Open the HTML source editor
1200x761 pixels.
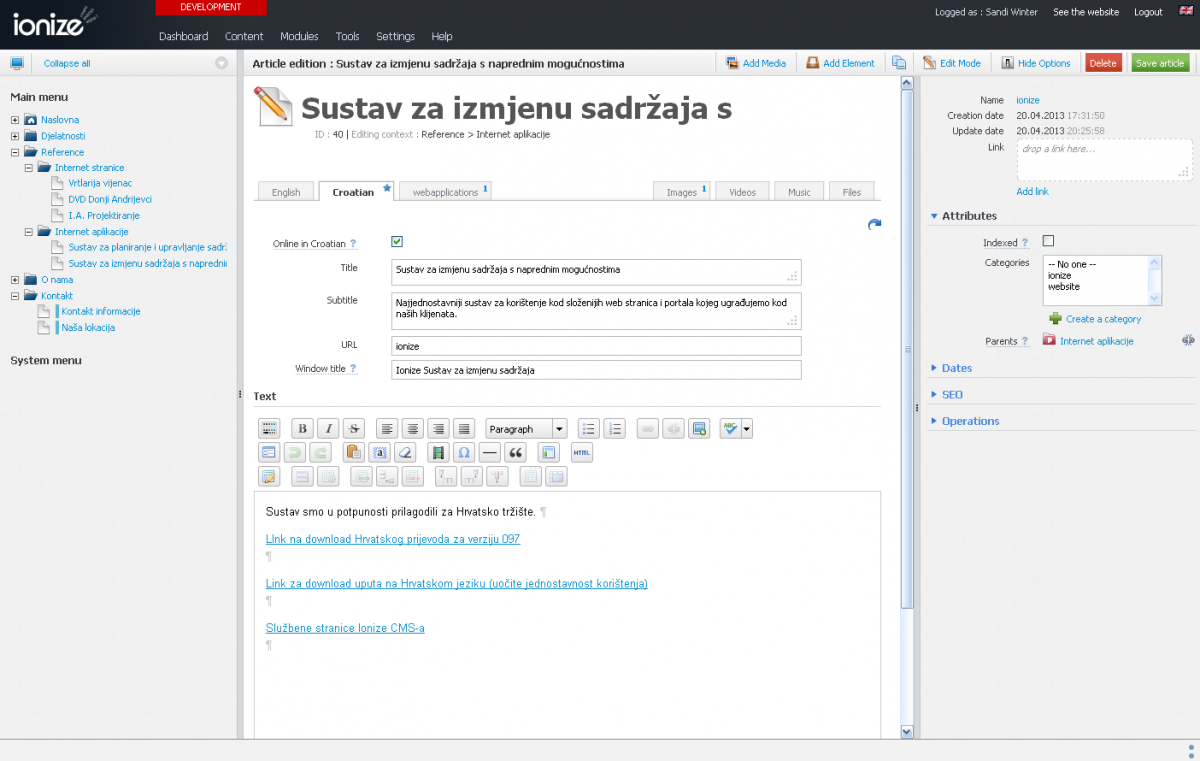click(x=582, y=453)
